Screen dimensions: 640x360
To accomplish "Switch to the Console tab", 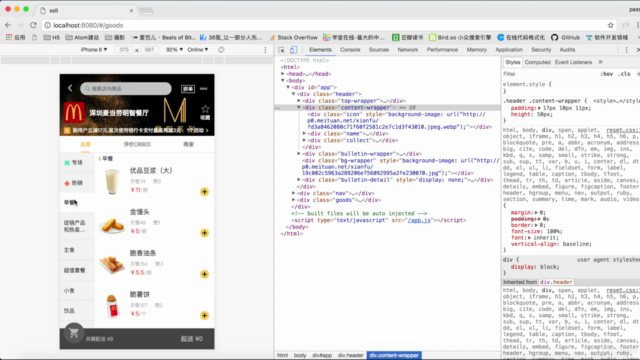I will (350, 50).
